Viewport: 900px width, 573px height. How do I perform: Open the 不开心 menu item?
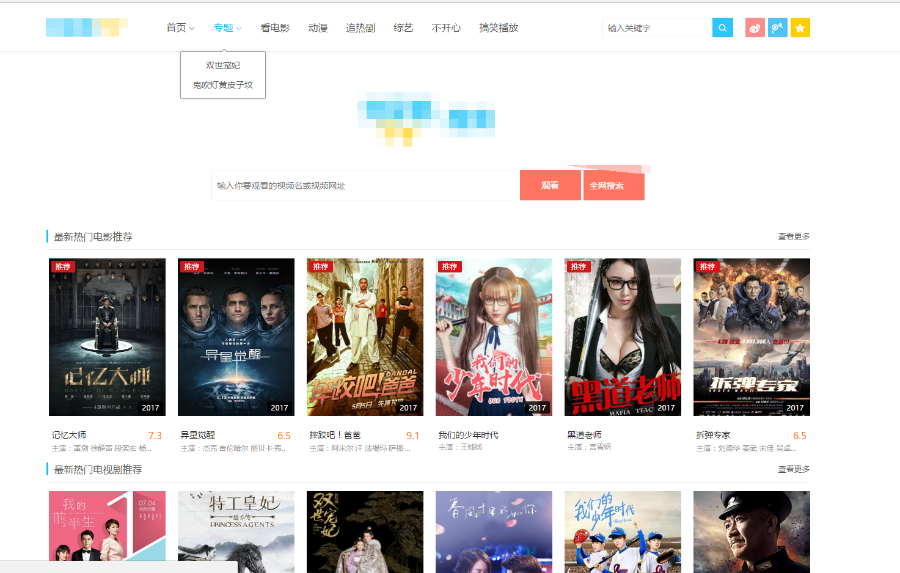[x=446, y=28]
